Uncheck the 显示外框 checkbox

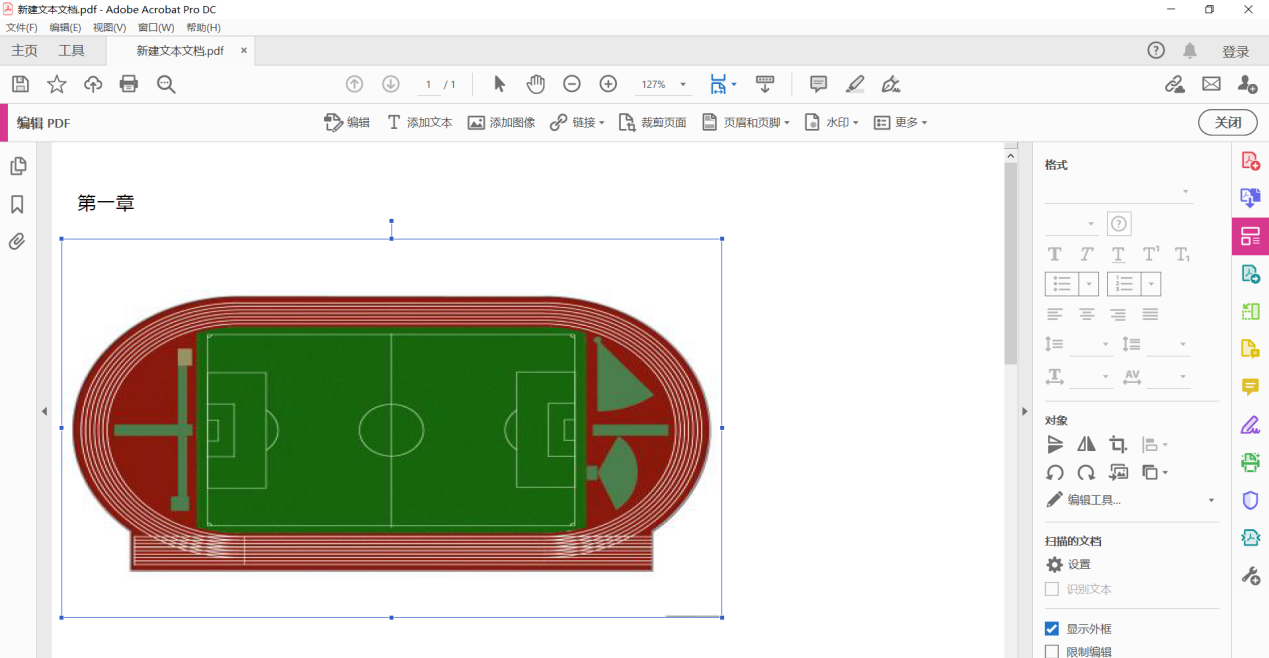coord(1052,629)
